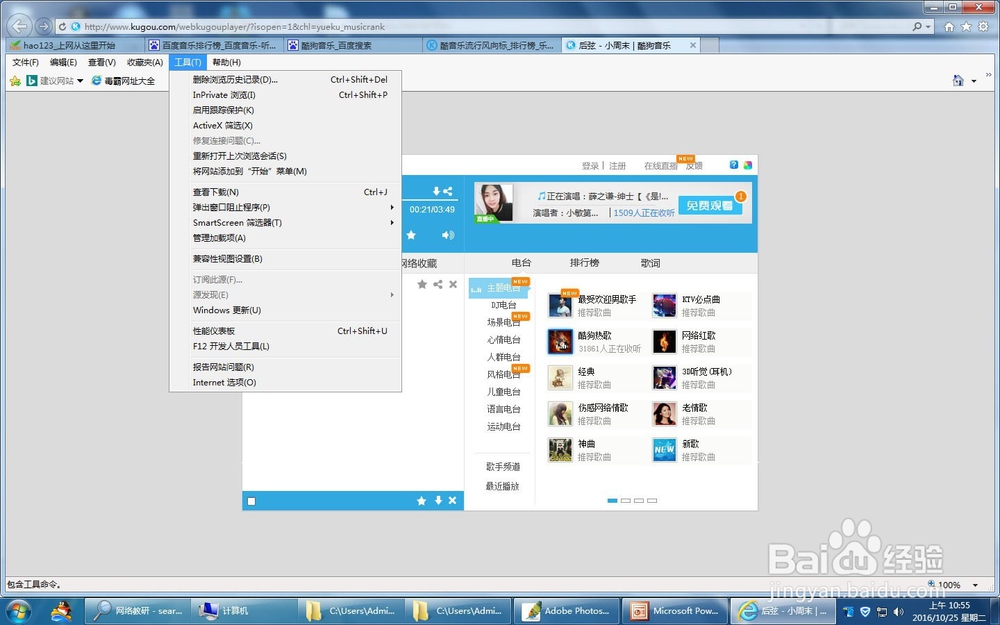The height and width of the screenshot is (625, 1000).
Task: Click the download arrow in bottom blue bar
Action: click(x=438, y=501)
